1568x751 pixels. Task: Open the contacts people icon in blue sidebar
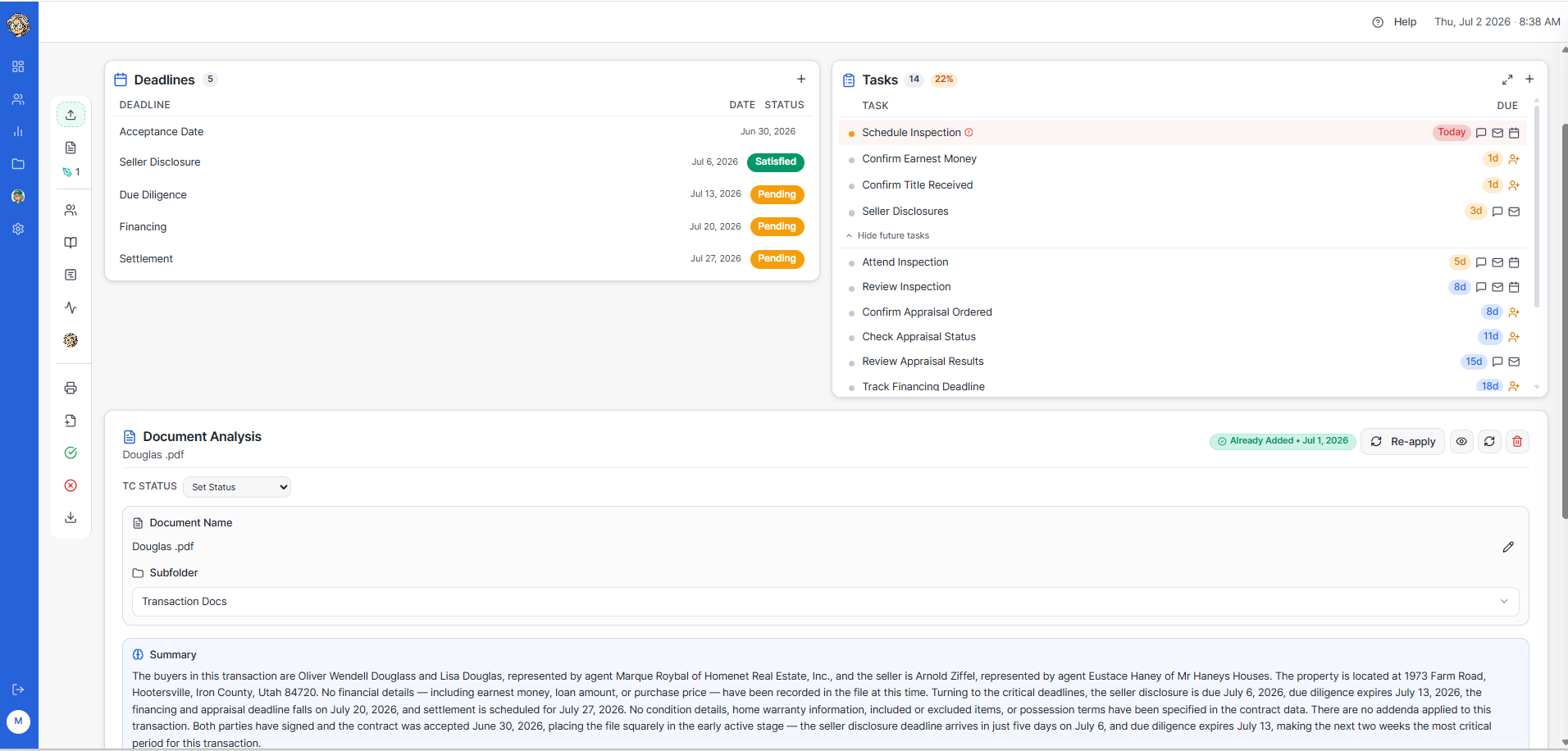coord(18,99)
